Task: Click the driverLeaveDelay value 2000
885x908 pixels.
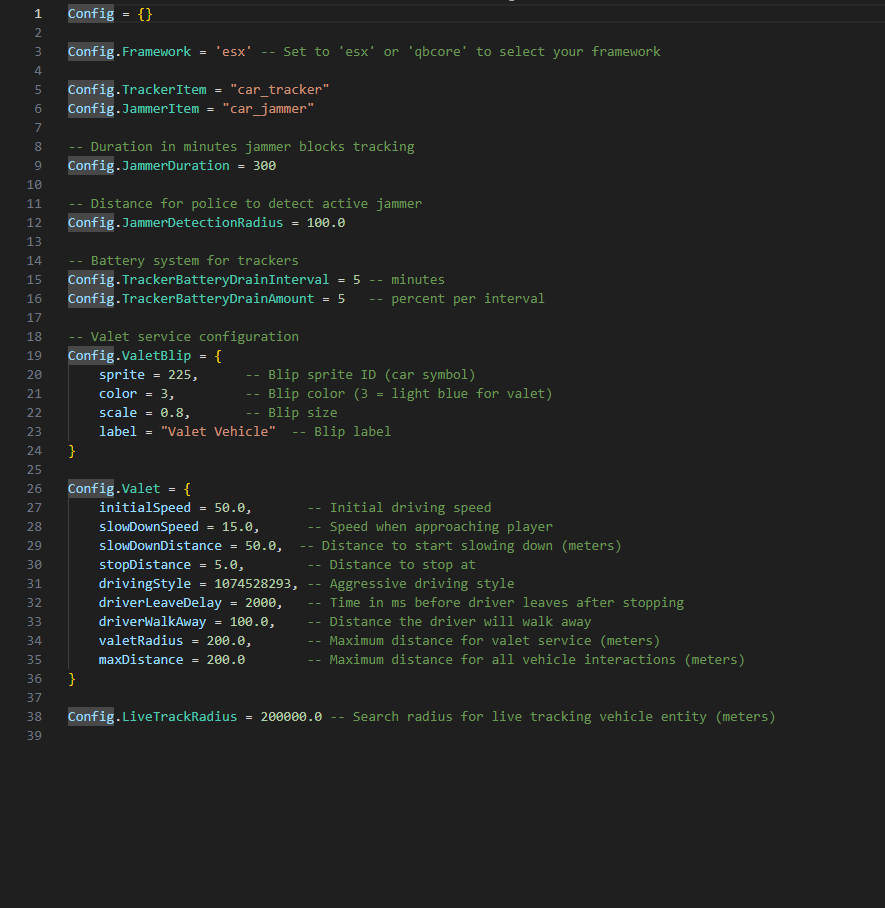Action: point(261,603)
